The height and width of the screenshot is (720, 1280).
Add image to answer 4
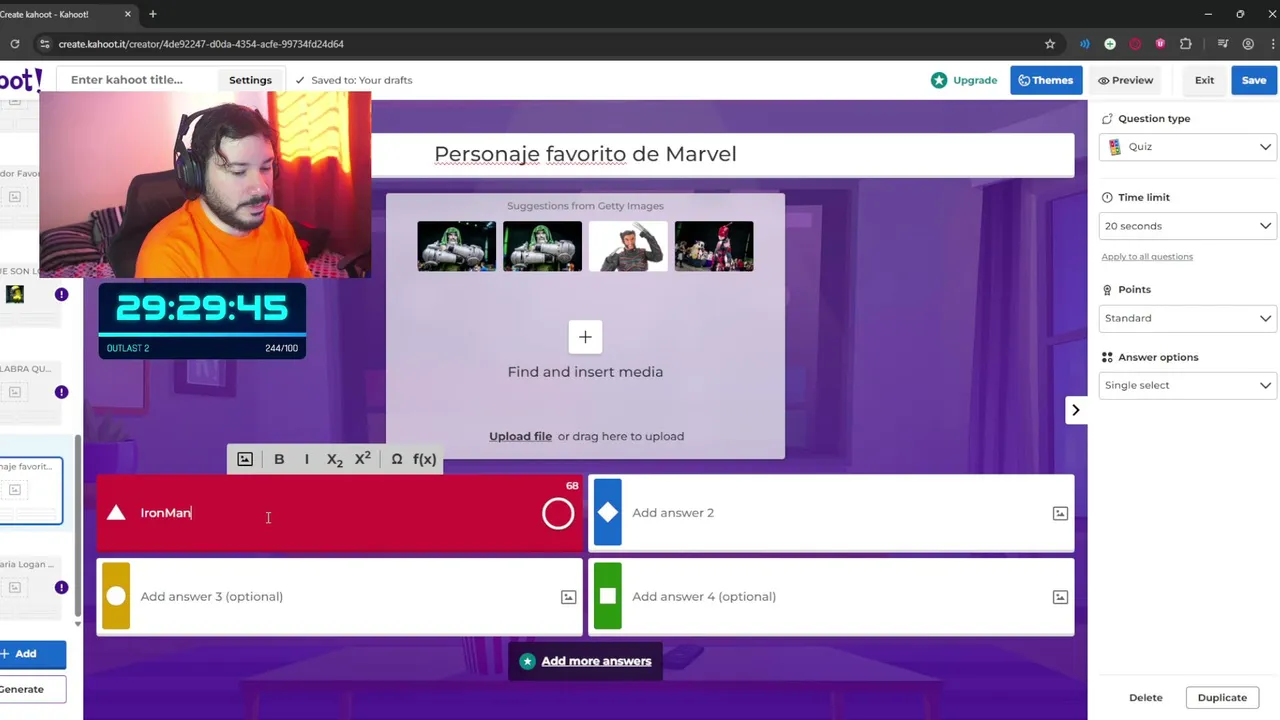[1060, 597]
